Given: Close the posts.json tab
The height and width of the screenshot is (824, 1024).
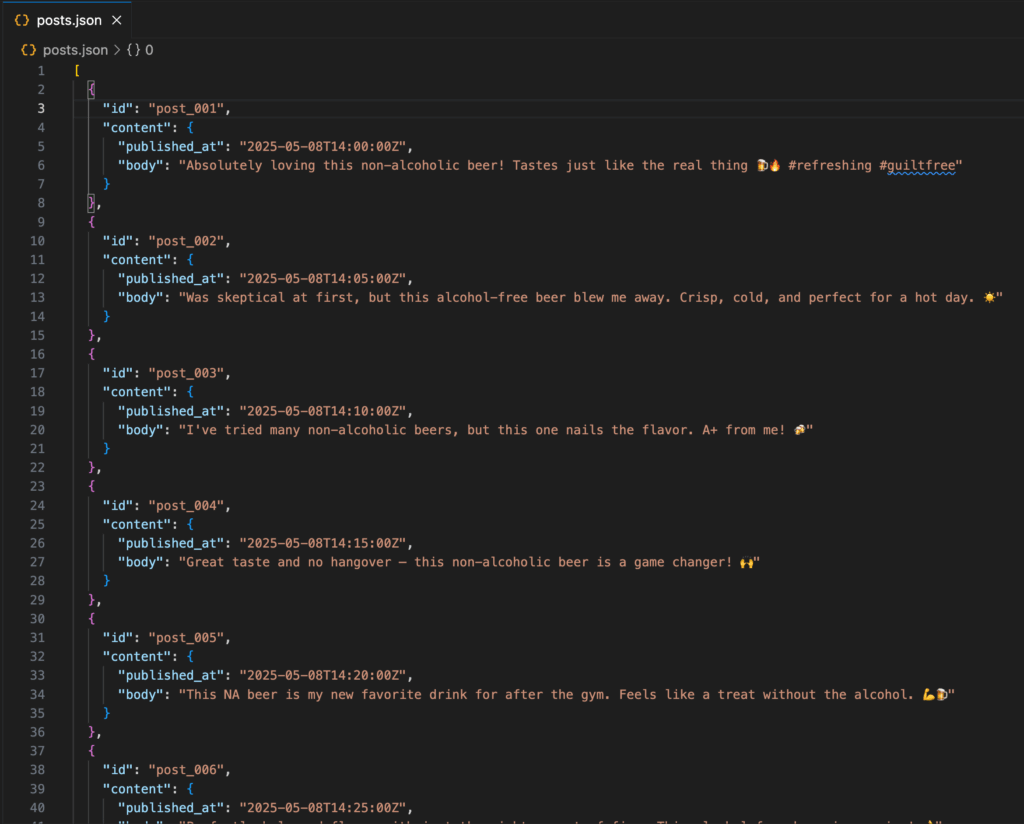Looking at the screenshot, I should 117,20.
